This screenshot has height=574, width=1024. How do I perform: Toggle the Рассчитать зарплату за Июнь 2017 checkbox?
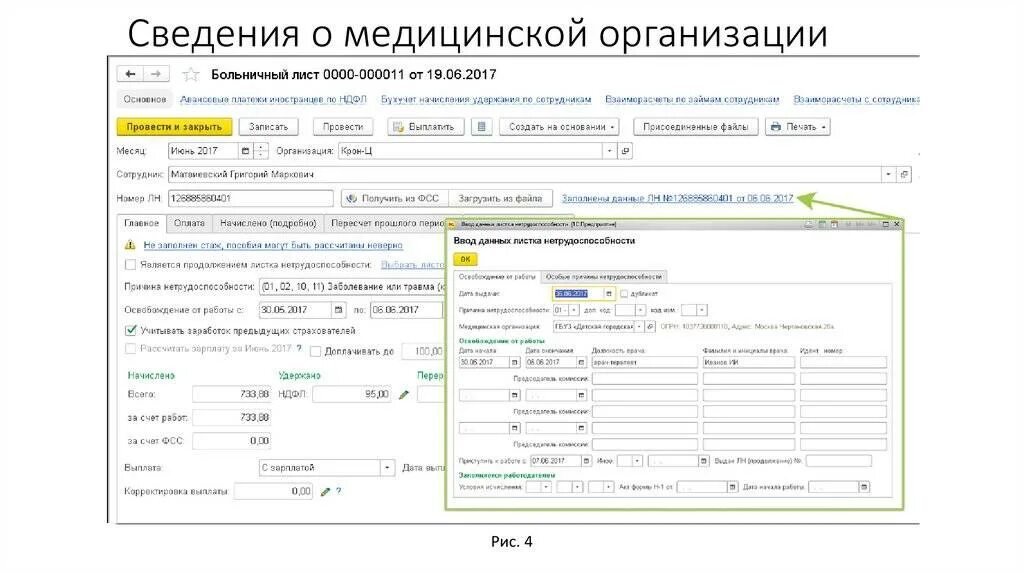coord(131,349)
